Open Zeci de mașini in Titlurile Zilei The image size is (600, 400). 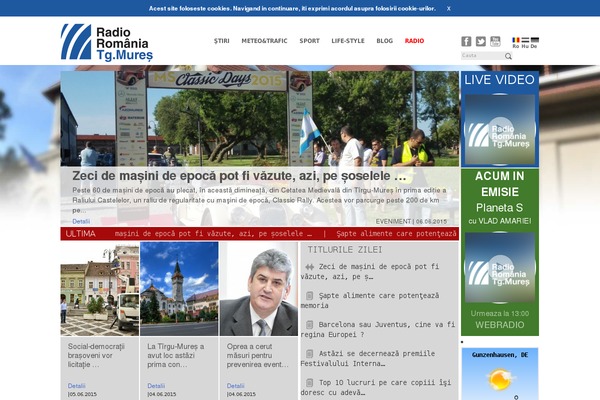coord(370,271)
